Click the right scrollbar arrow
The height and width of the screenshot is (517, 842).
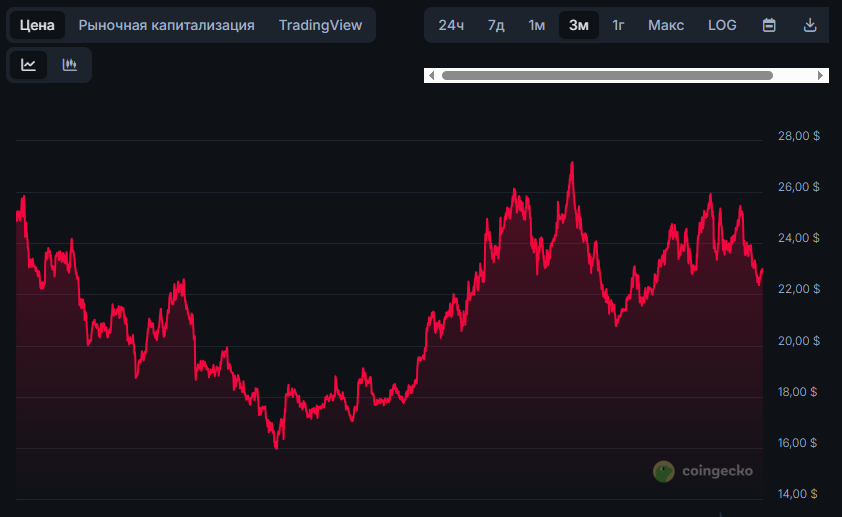pos(821,75)
